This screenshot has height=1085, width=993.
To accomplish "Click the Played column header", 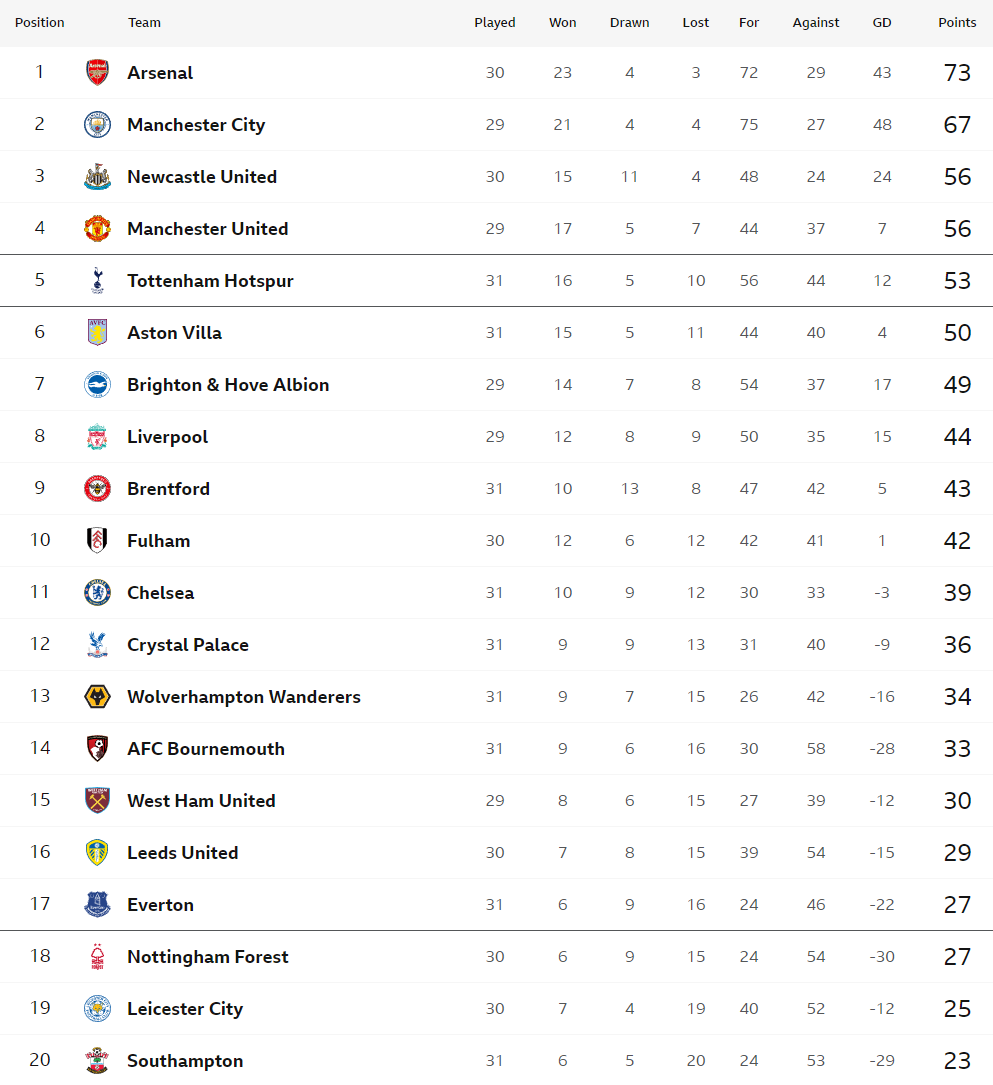I will tap(495, 23).
